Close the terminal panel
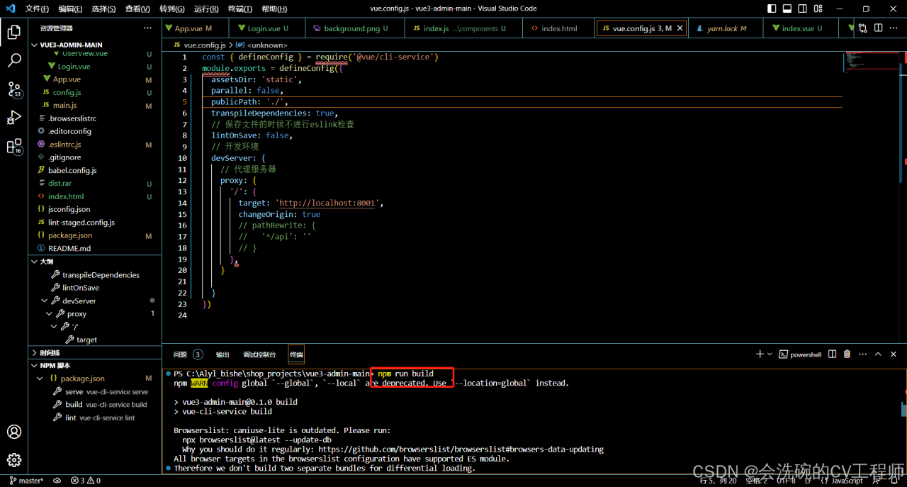907x487 pixels. click(x=894, y=354)
